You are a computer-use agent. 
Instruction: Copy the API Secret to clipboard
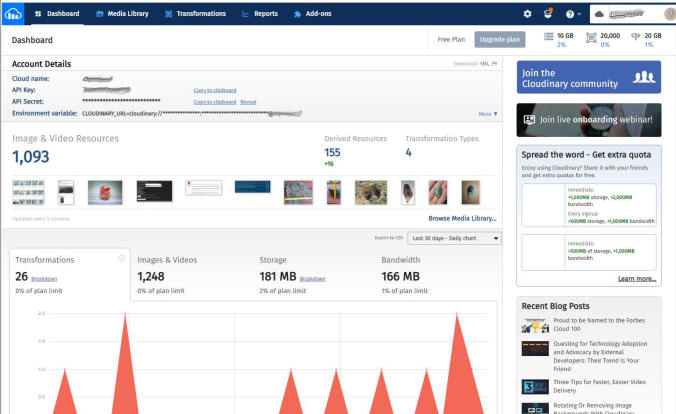point(215,102)
